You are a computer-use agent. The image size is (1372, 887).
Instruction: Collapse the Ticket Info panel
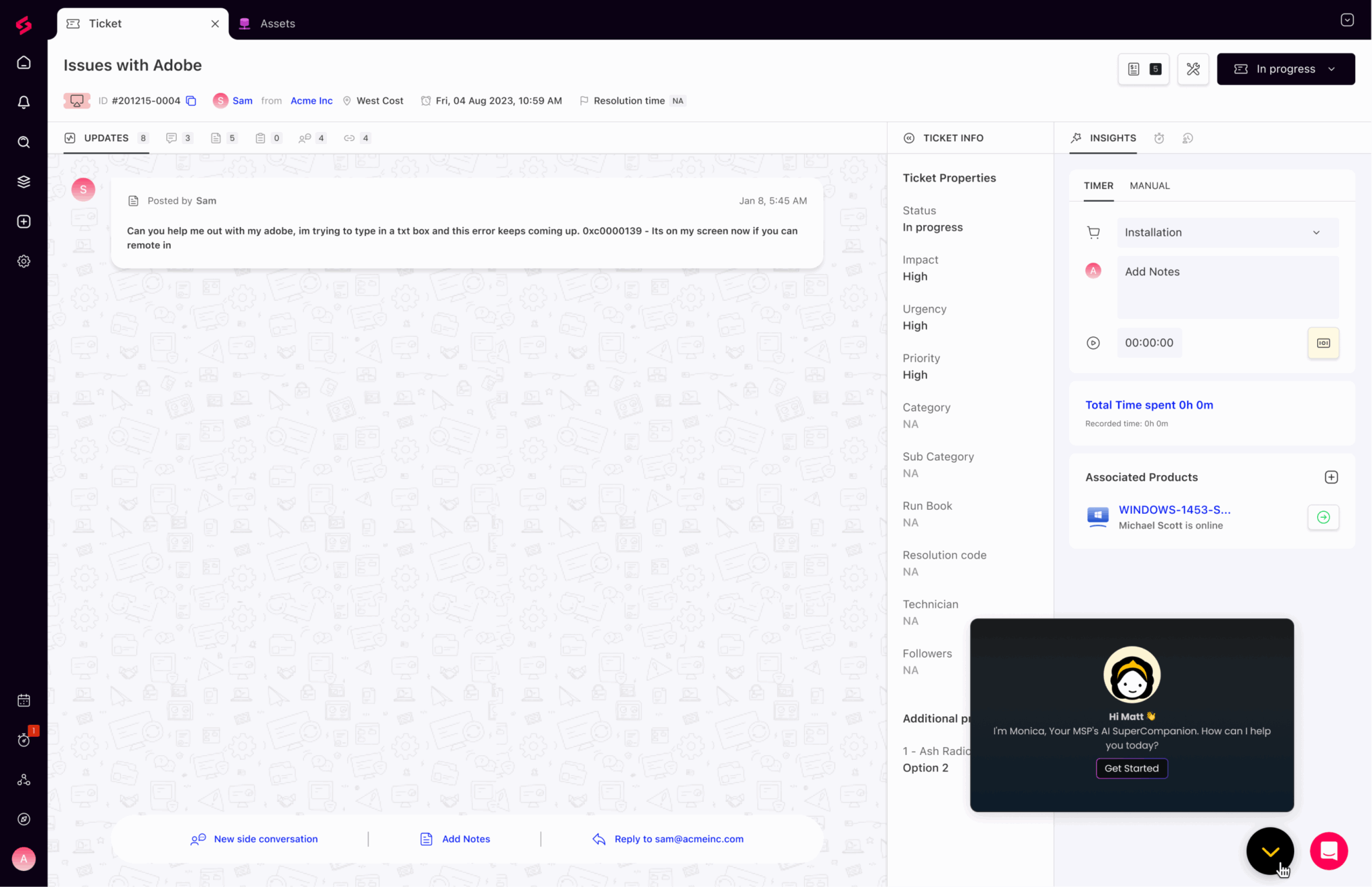(909, 138)
